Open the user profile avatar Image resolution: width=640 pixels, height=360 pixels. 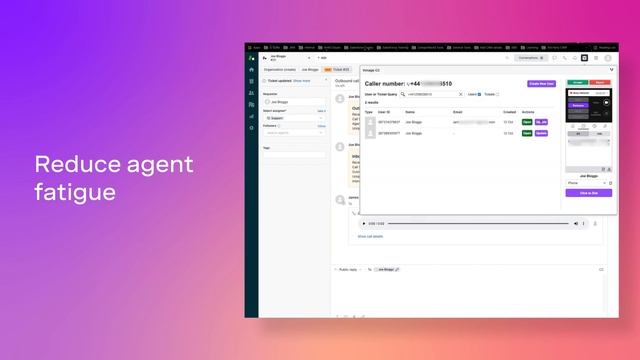608,58
